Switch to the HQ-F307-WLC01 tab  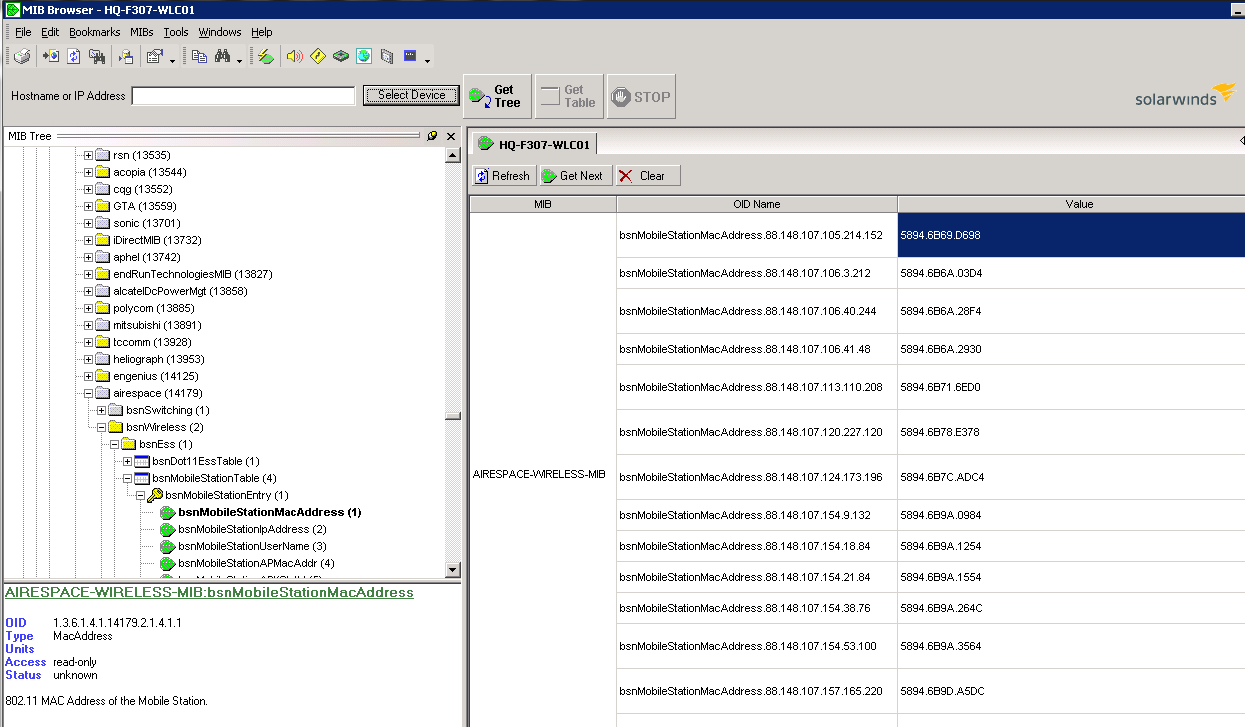(534, 144)
